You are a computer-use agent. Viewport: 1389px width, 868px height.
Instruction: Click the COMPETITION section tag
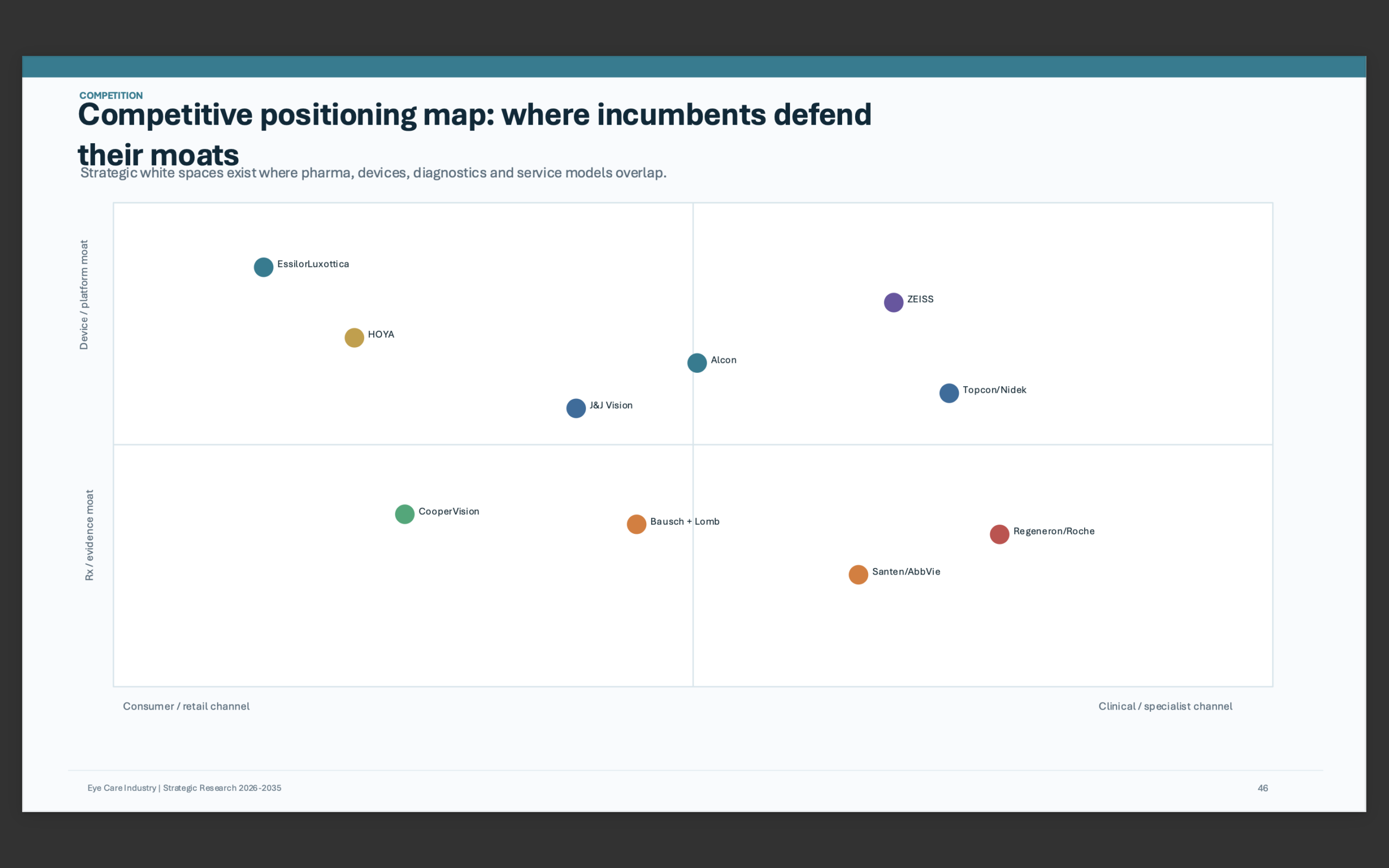tap(111, 95)
